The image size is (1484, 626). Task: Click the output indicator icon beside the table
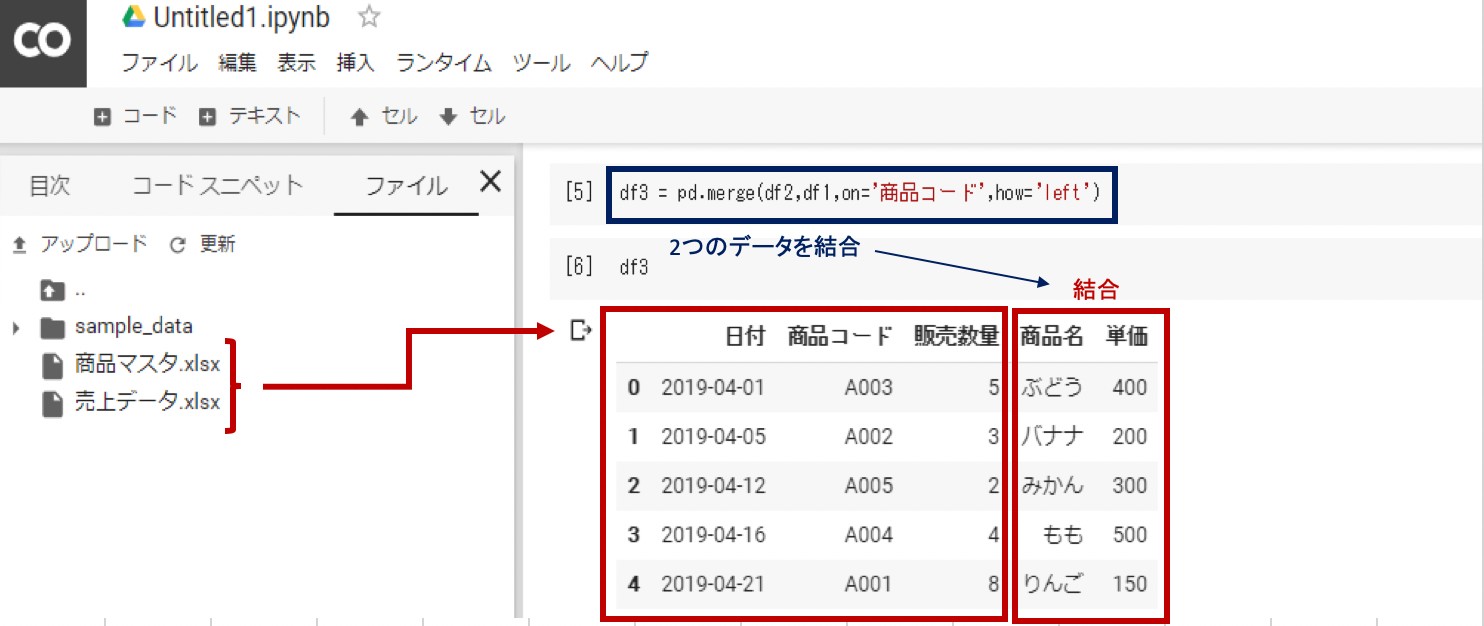point(578,328)
